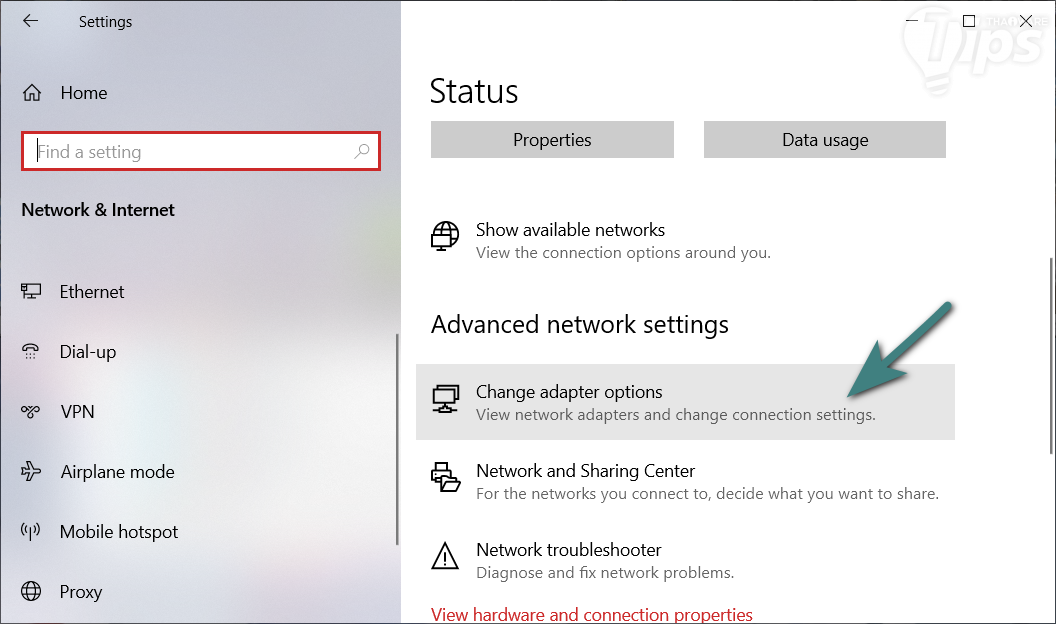Viewport: 1056px width, 624px height.
Task: Maximize the Settings window
Action: point(969,21)
